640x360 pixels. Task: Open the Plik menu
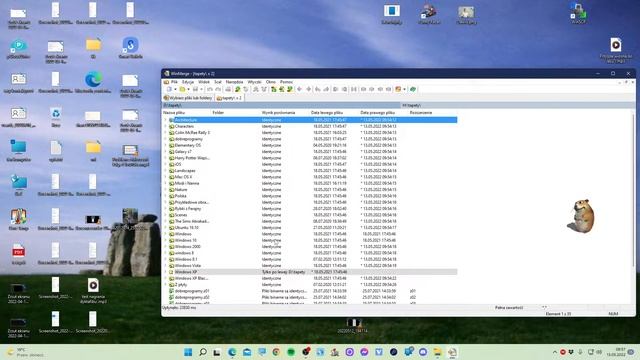click(174, 82)
